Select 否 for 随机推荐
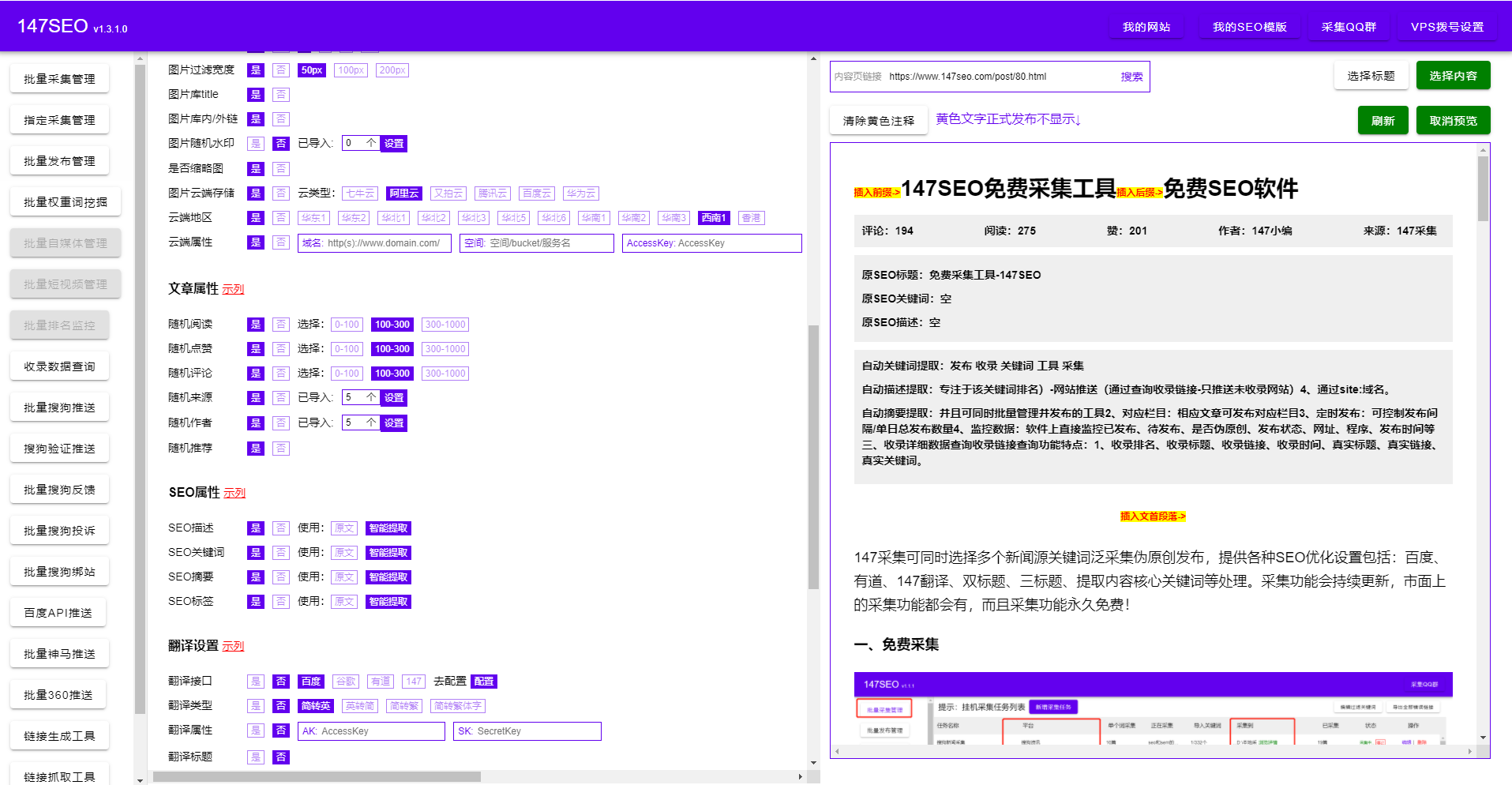Viewport: 1512px width, 785px height. pos(281,449)
